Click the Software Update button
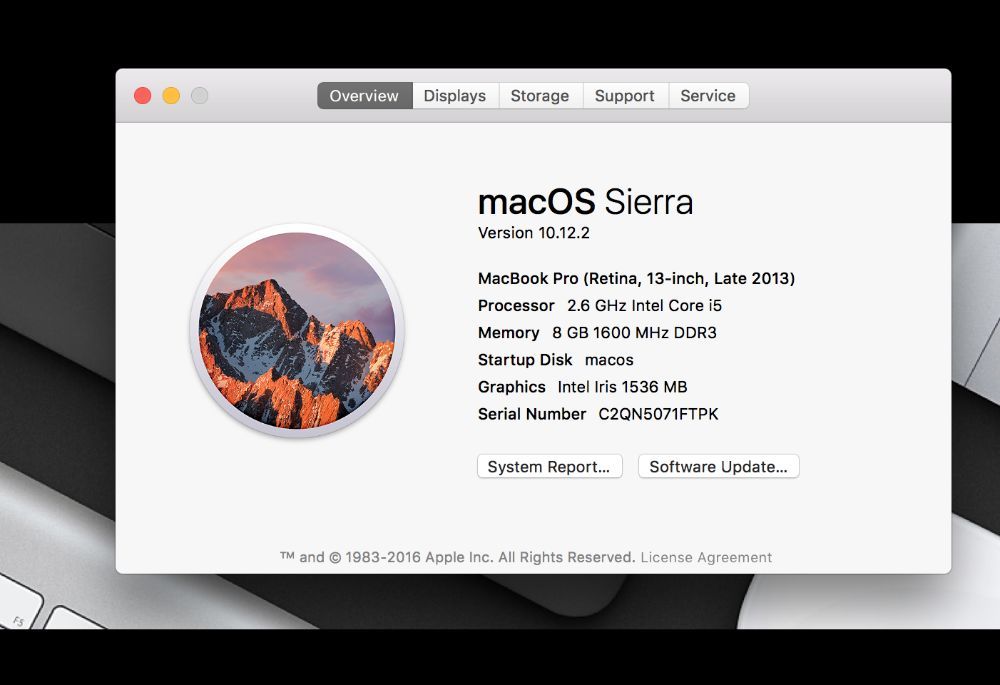Viewport: 1000px width, 685px height. (718, 466)
